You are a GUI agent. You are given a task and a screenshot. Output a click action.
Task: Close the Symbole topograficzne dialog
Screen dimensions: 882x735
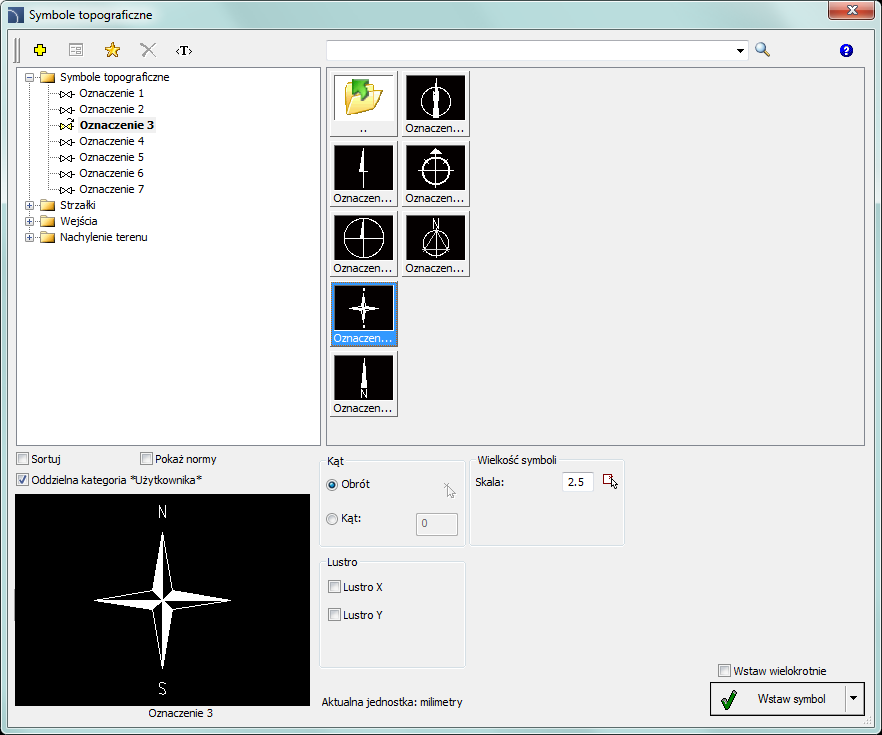[x=852, y=10]
